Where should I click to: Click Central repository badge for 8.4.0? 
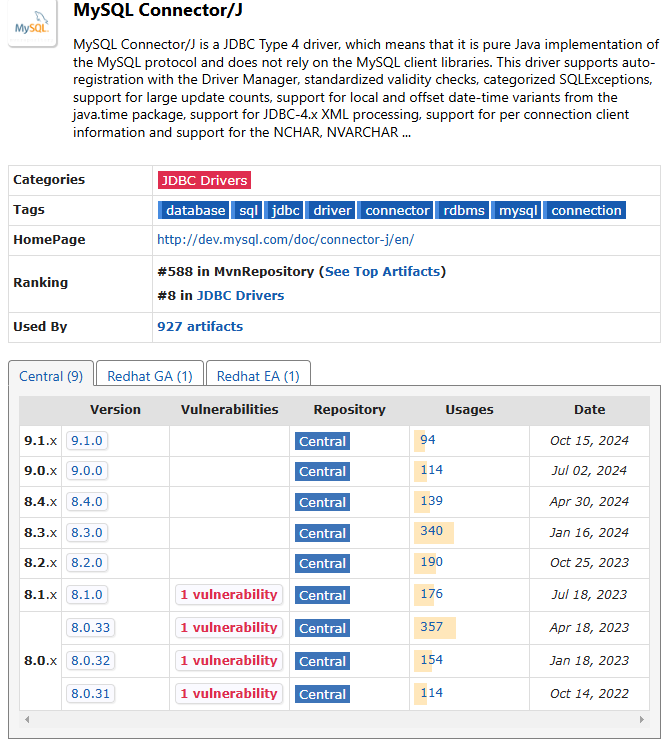coord(322,502)
